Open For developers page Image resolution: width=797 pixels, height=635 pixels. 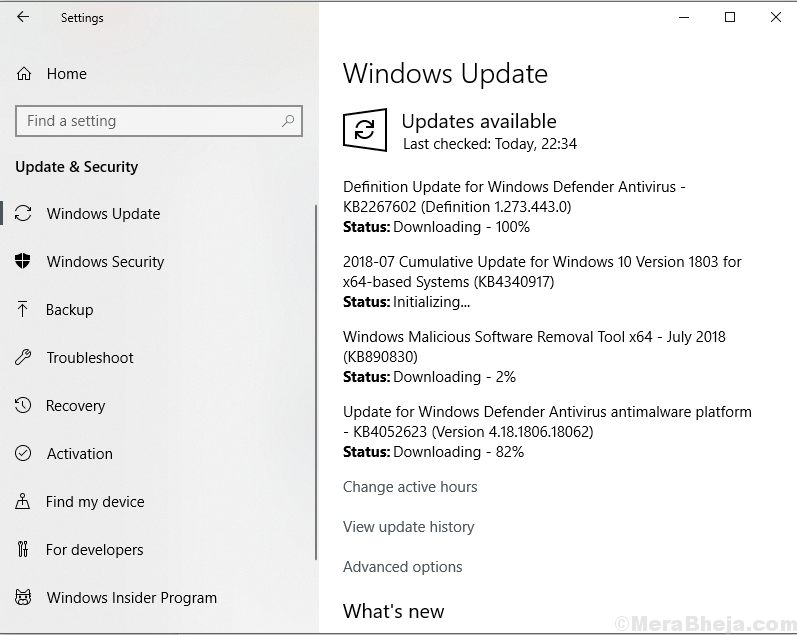click(x=95, y=550)
